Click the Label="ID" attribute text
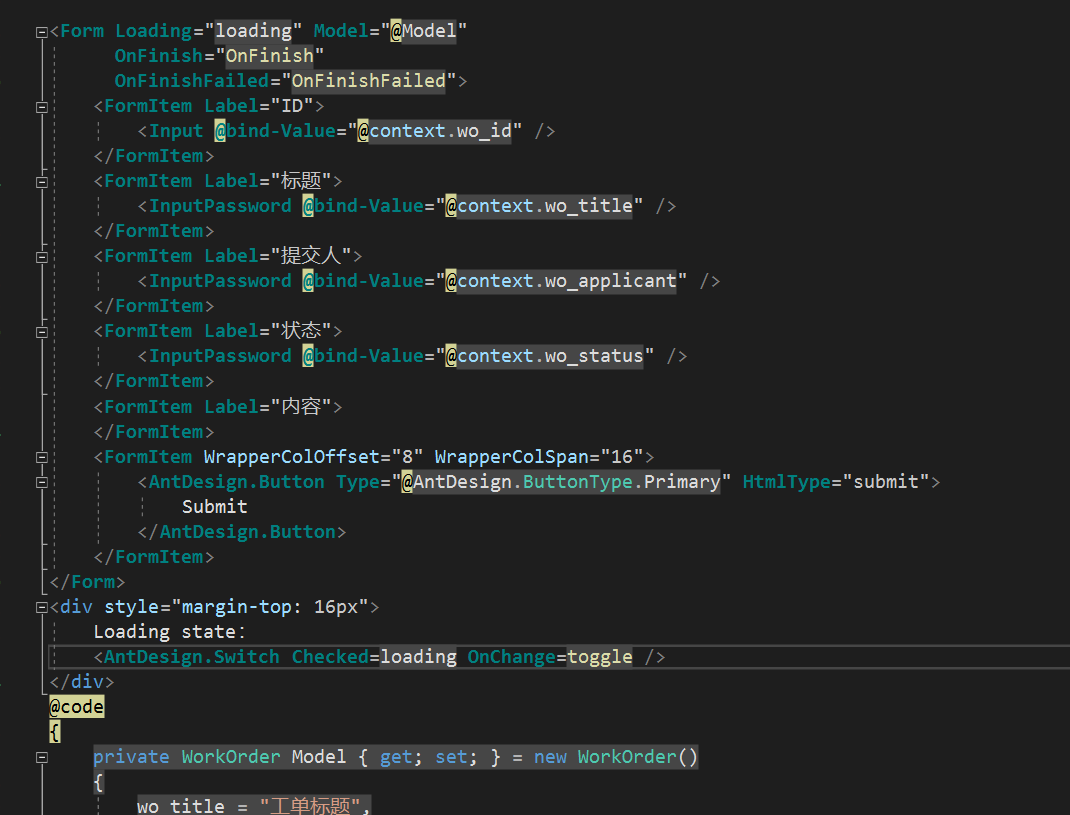The height and width of the screenshot is (815, 1070). point(259,106)
